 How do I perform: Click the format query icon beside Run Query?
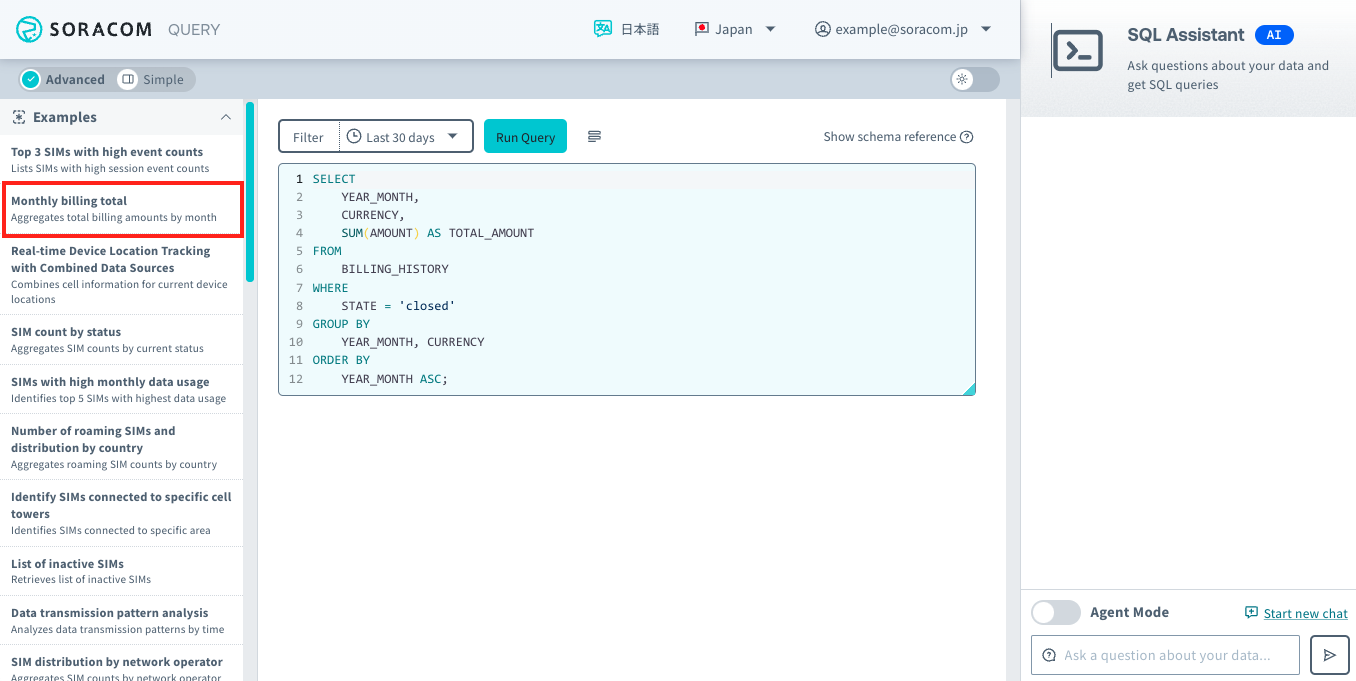point(594,136)
